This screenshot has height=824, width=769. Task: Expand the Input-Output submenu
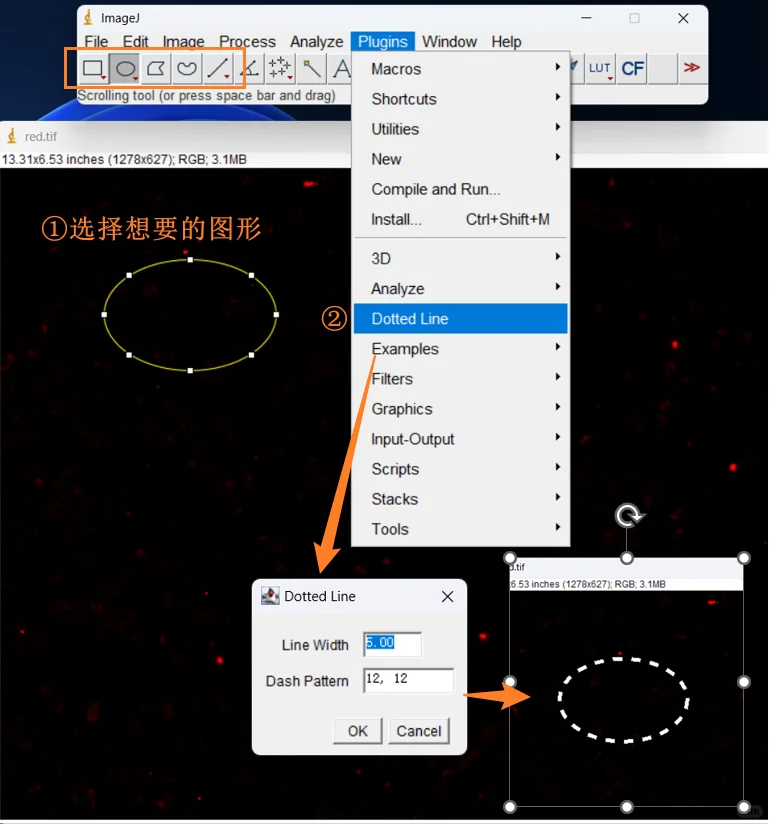pos(460,439)
